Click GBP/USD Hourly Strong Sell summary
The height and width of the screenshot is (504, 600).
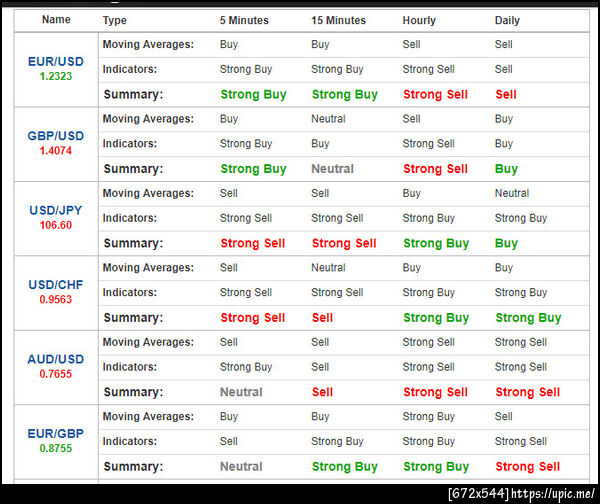[435, 169]
